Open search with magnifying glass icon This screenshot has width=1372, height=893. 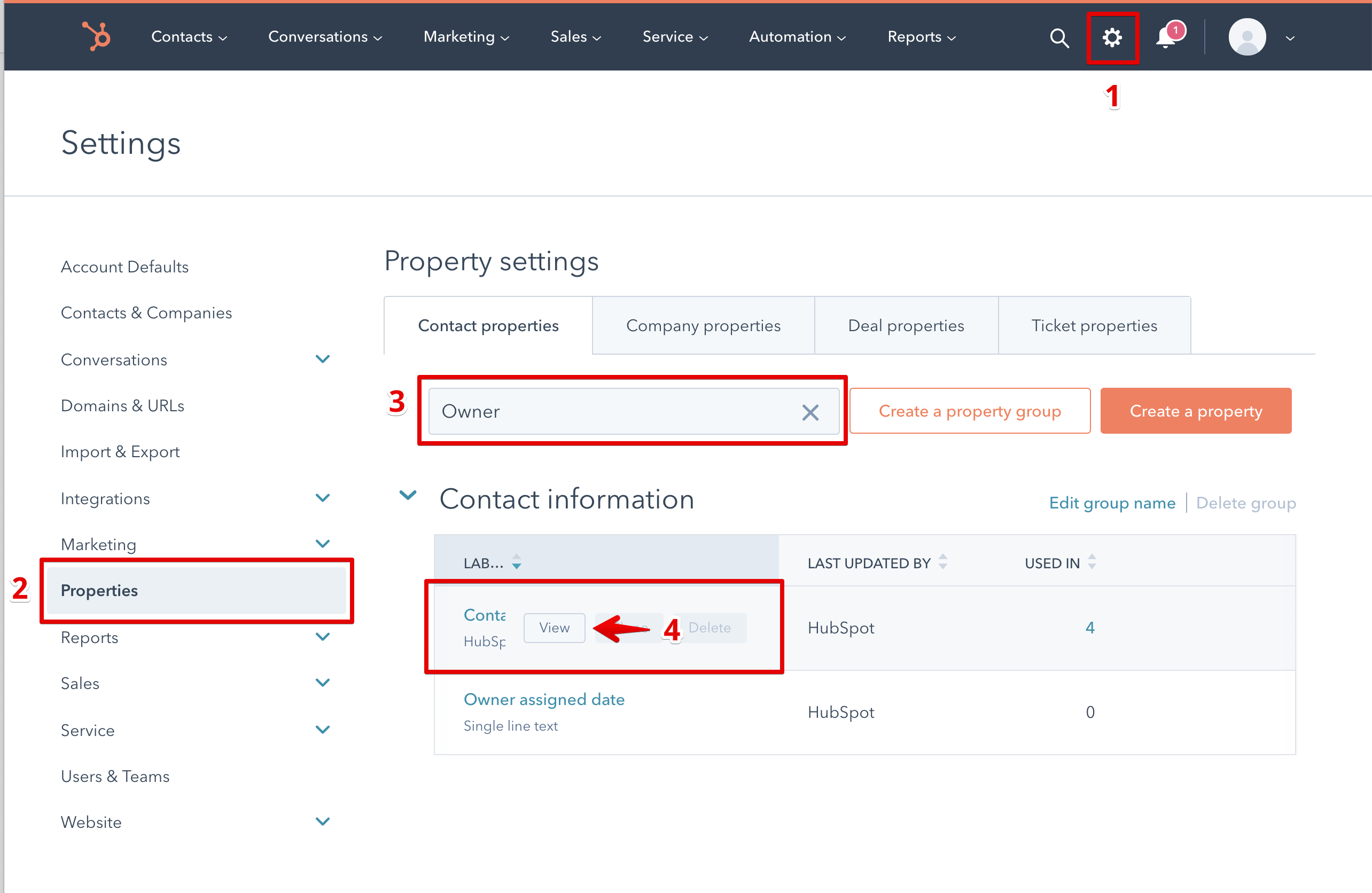[x=1058, y=38]
